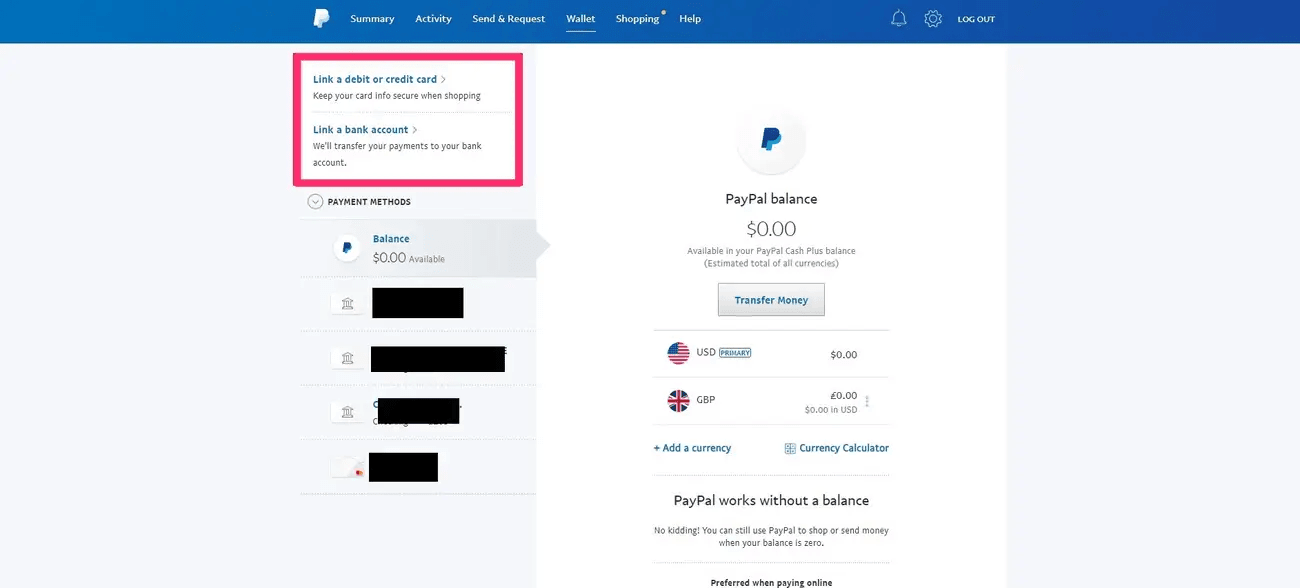Select the first bank account icon

pyautogui.click(x=347, y=303)
